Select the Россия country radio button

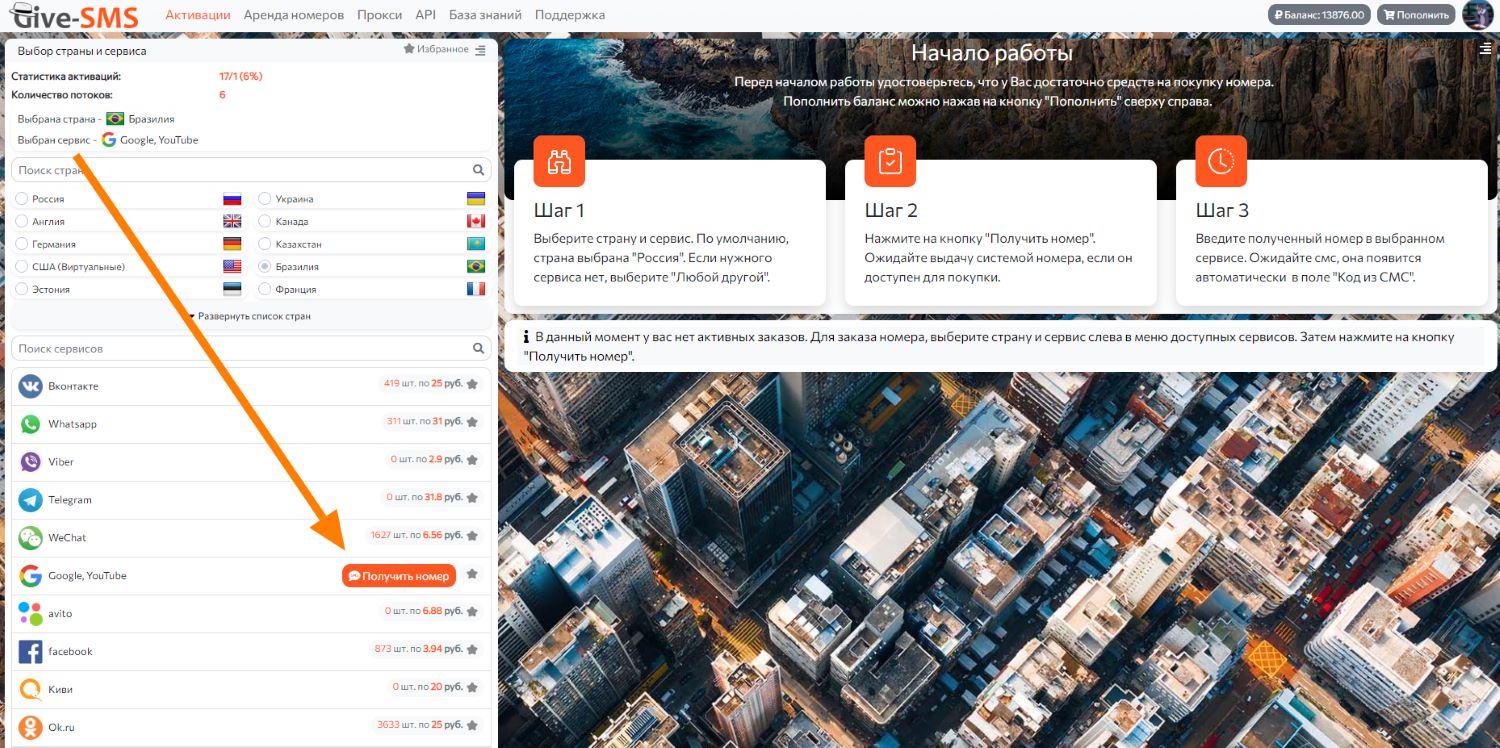(22, 199)
